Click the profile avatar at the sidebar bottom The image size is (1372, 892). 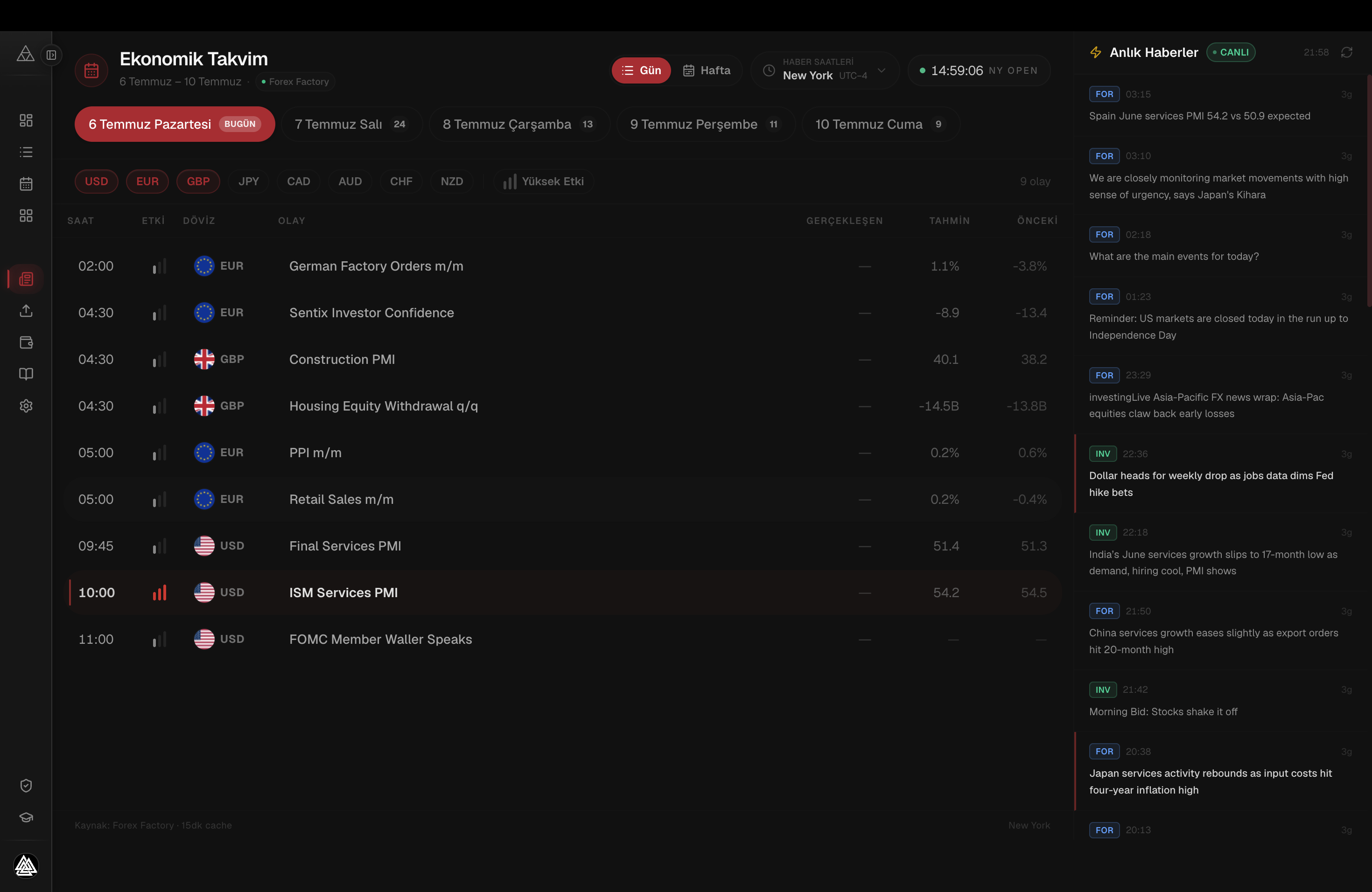click(26, 865)
